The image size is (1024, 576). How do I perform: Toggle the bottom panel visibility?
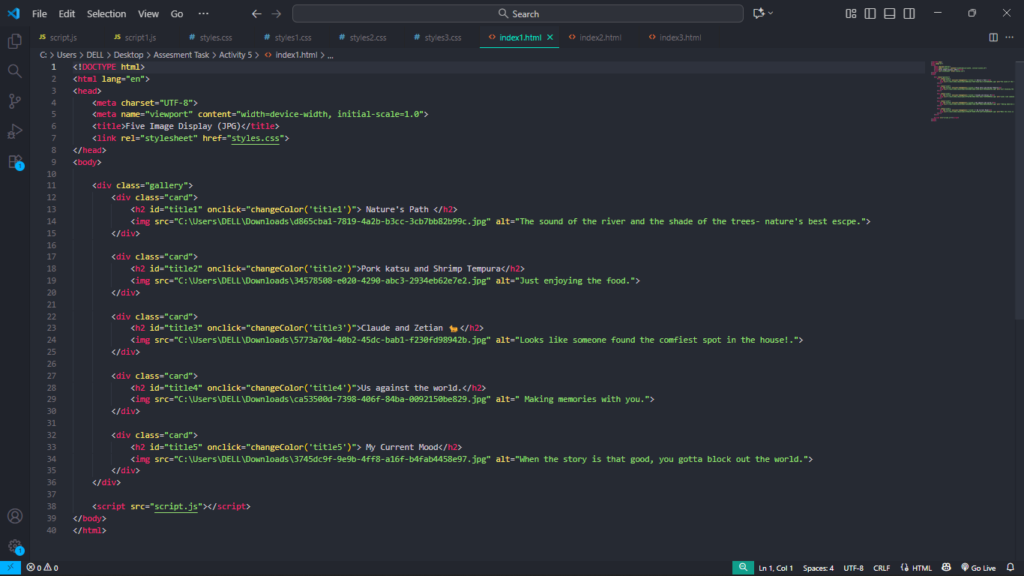pos(888,14)
